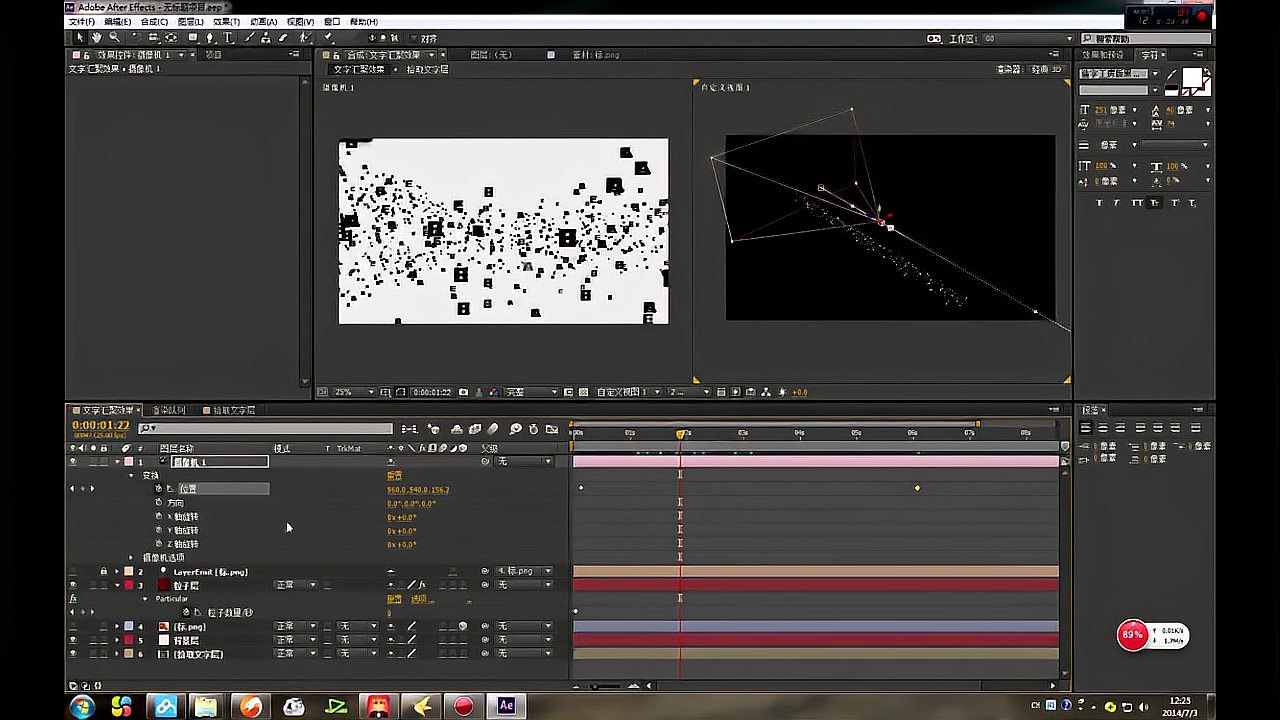Switch to the 渲染队列 tab
Viewport: 1280px width, 720px height.
pos(169,410)
